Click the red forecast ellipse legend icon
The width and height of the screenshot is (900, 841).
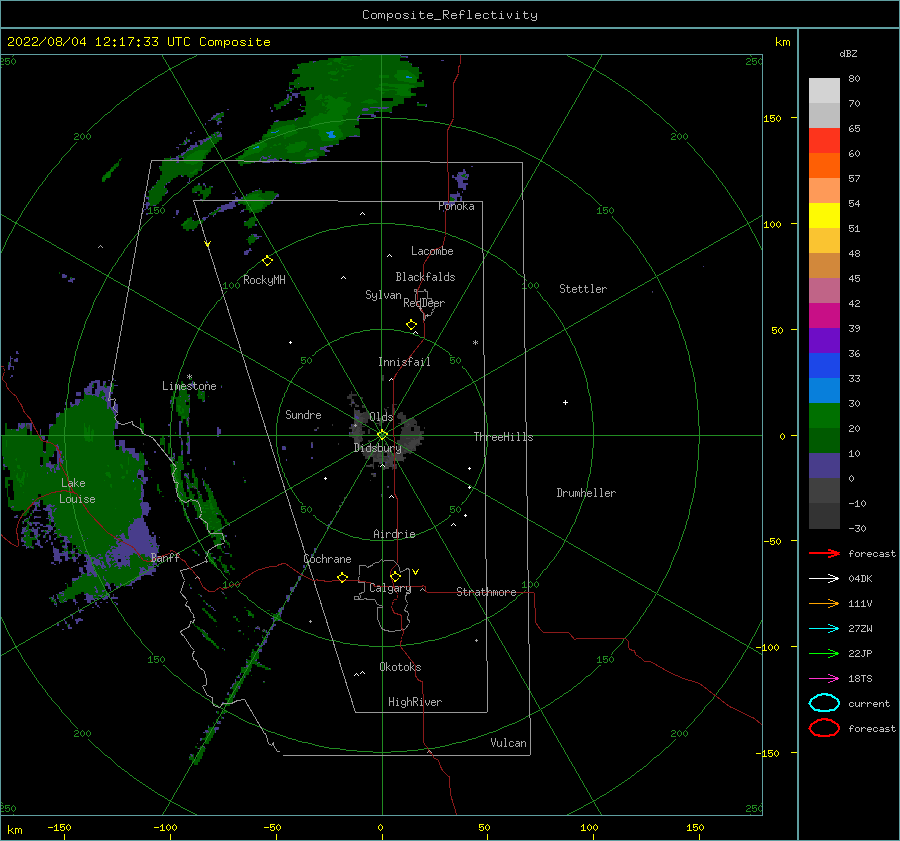[x=824, y=728]
